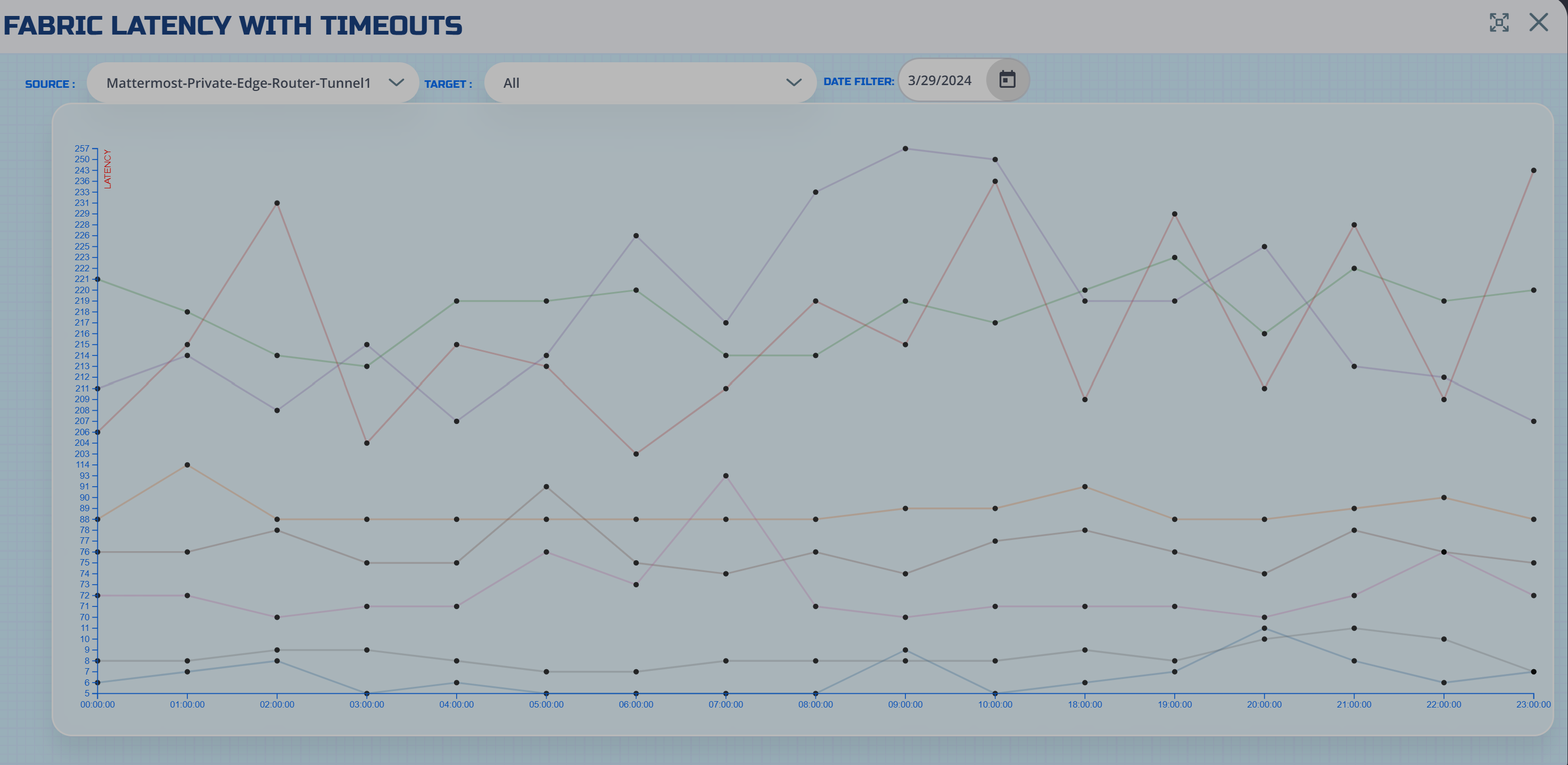Screen dimensions: 1568x765
Task: Click the peak data point at 09:00:00
Action: click(x=905, y=148)
